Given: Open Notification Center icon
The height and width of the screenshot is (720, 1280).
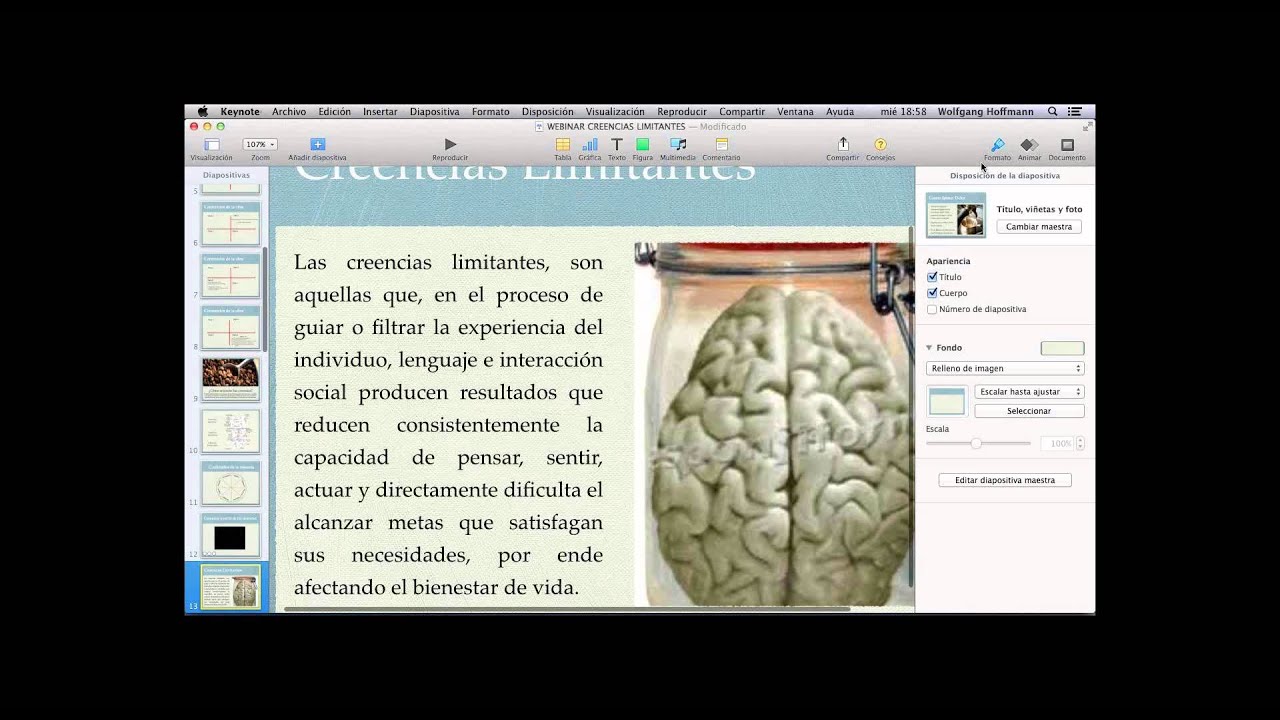Looking at the screenshot, I should click(1075, 112).
